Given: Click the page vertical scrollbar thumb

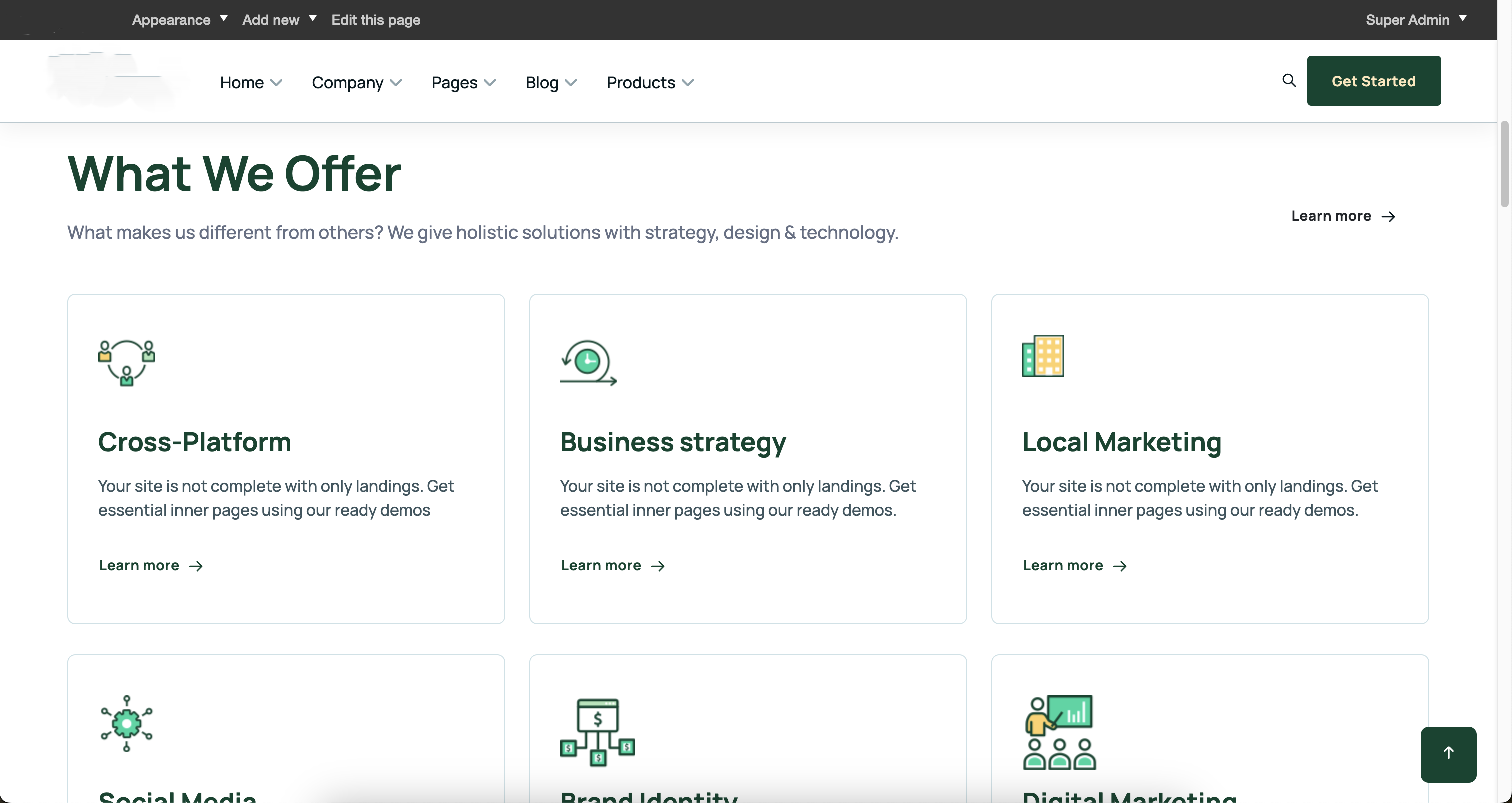Looking at the screenshot, I should [1504, 164].
